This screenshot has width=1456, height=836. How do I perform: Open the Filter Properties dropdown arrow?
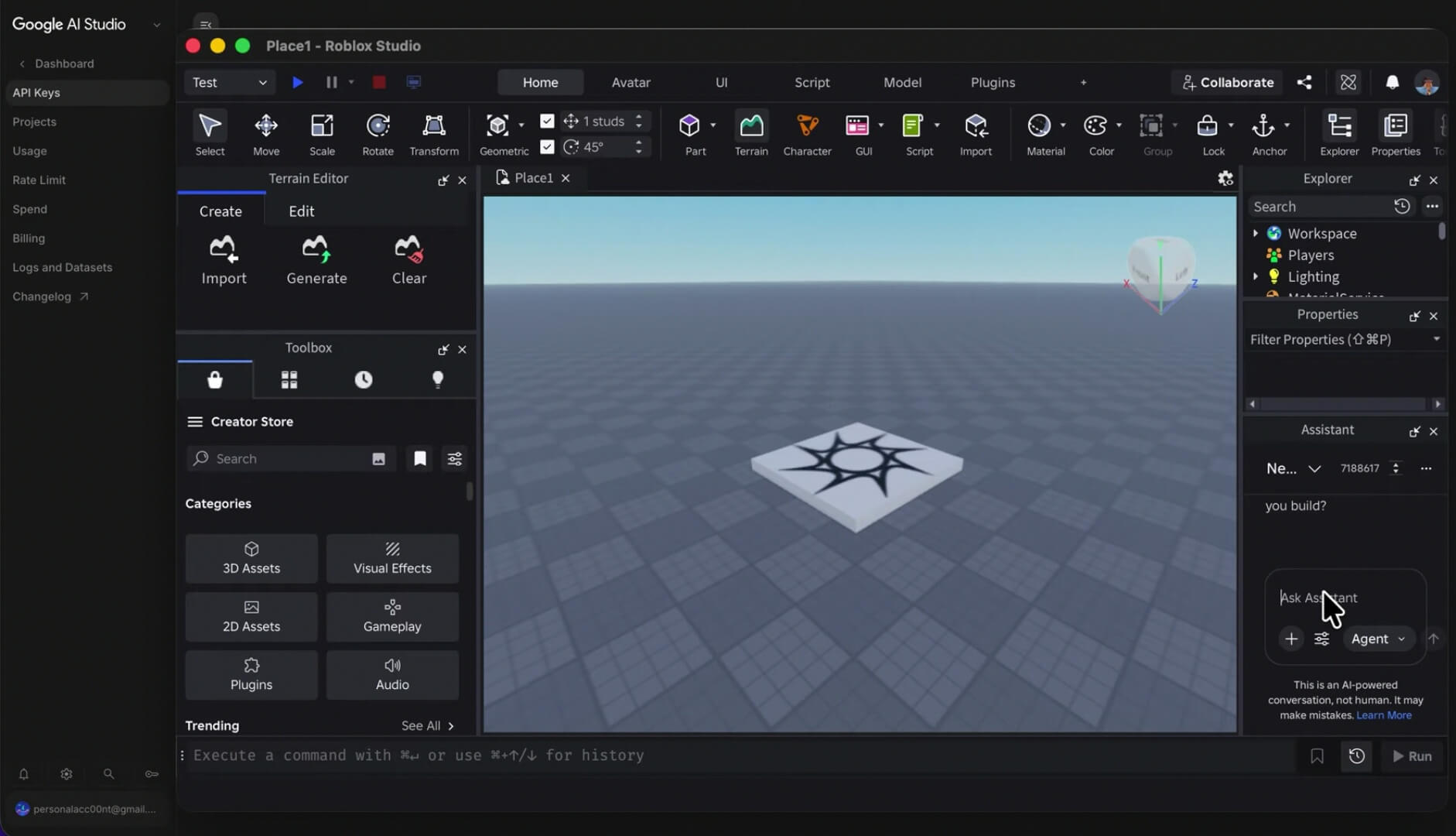pos(1436,339)
